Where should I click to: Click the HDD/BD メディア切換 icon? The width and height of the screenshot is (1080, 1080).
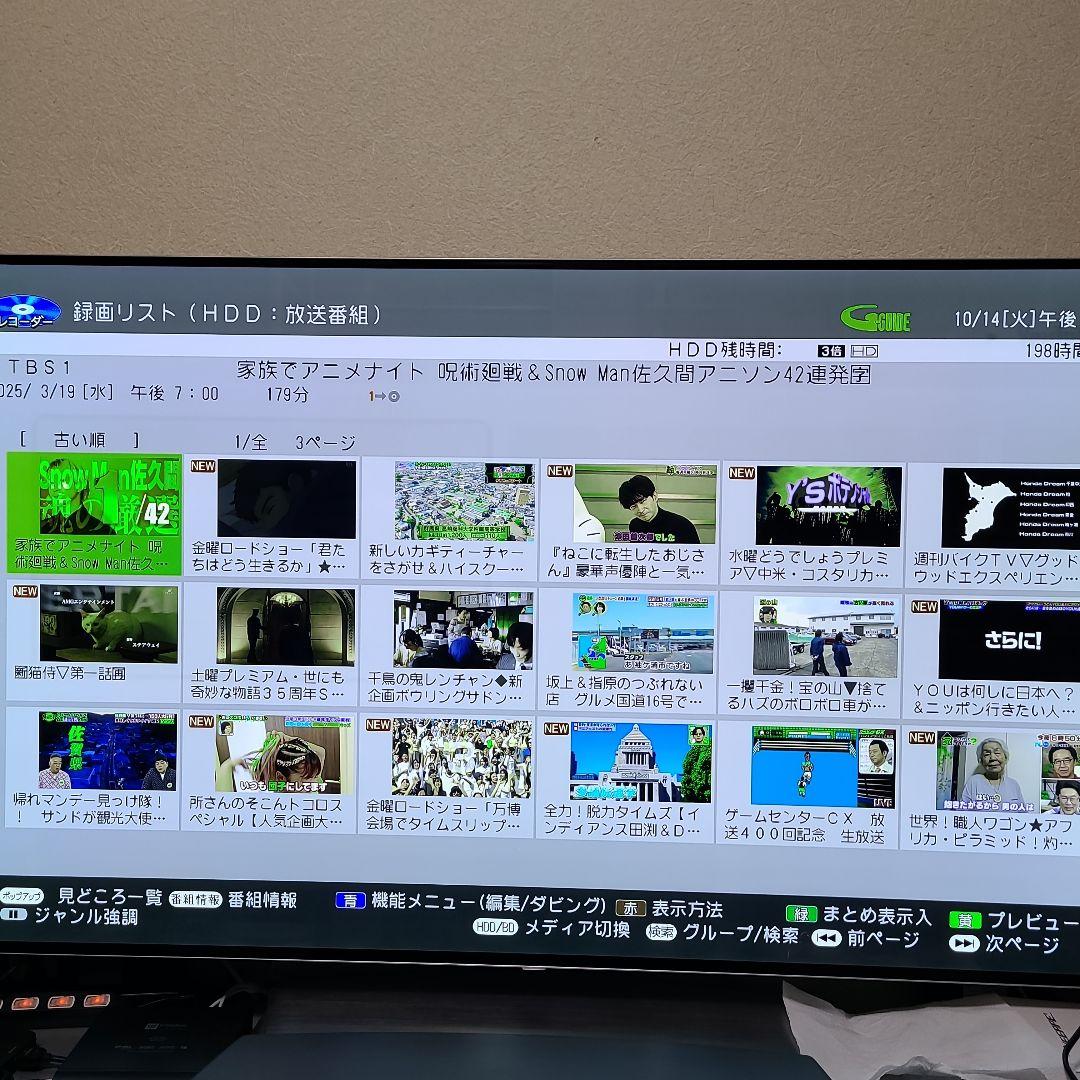pos(495,927)
